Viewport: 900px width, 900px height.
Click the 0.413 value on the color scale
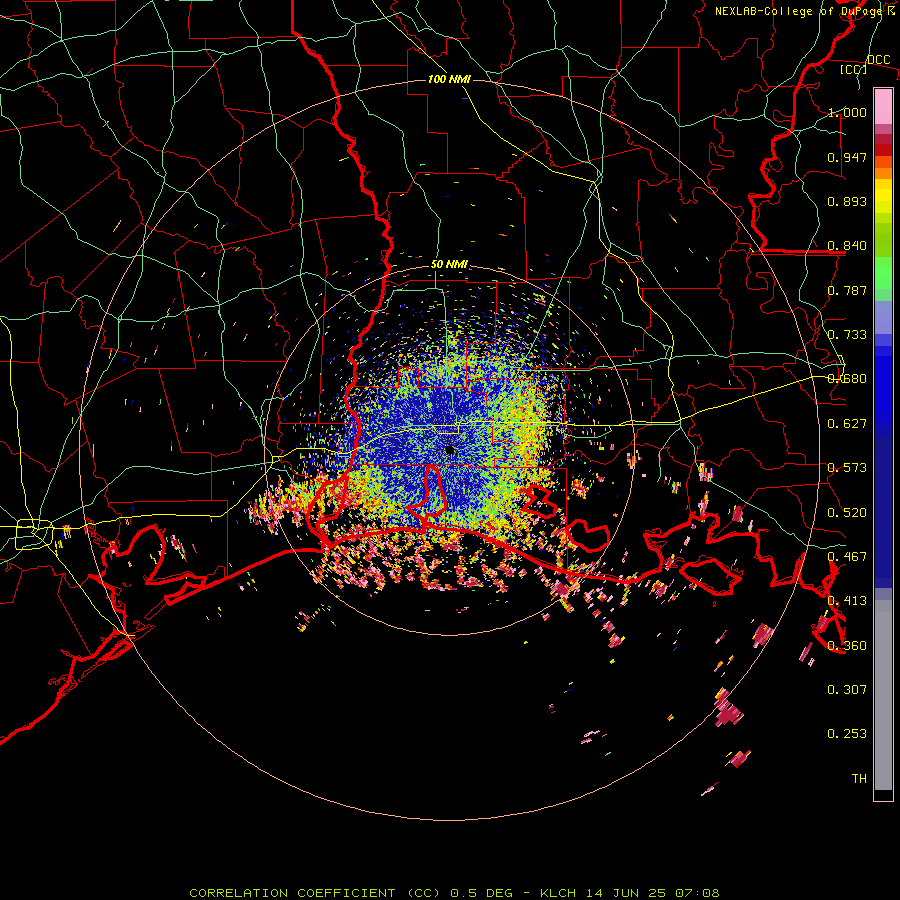point(847,601)
